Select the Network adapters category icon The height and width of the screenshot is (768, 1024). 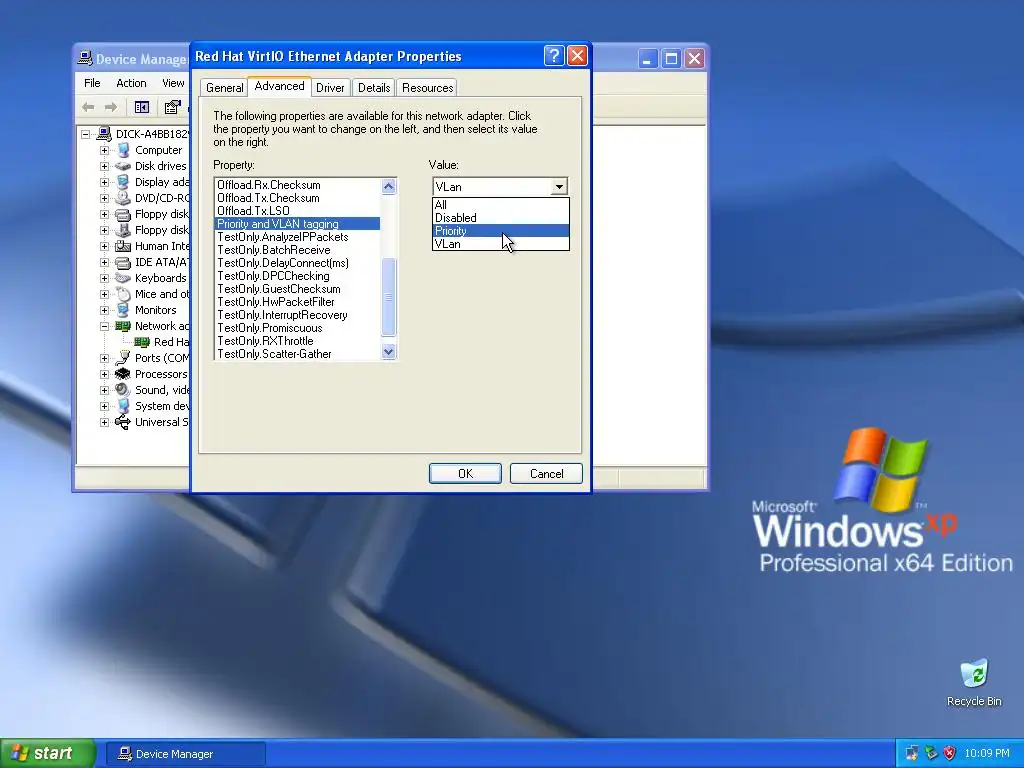(123, 326)
